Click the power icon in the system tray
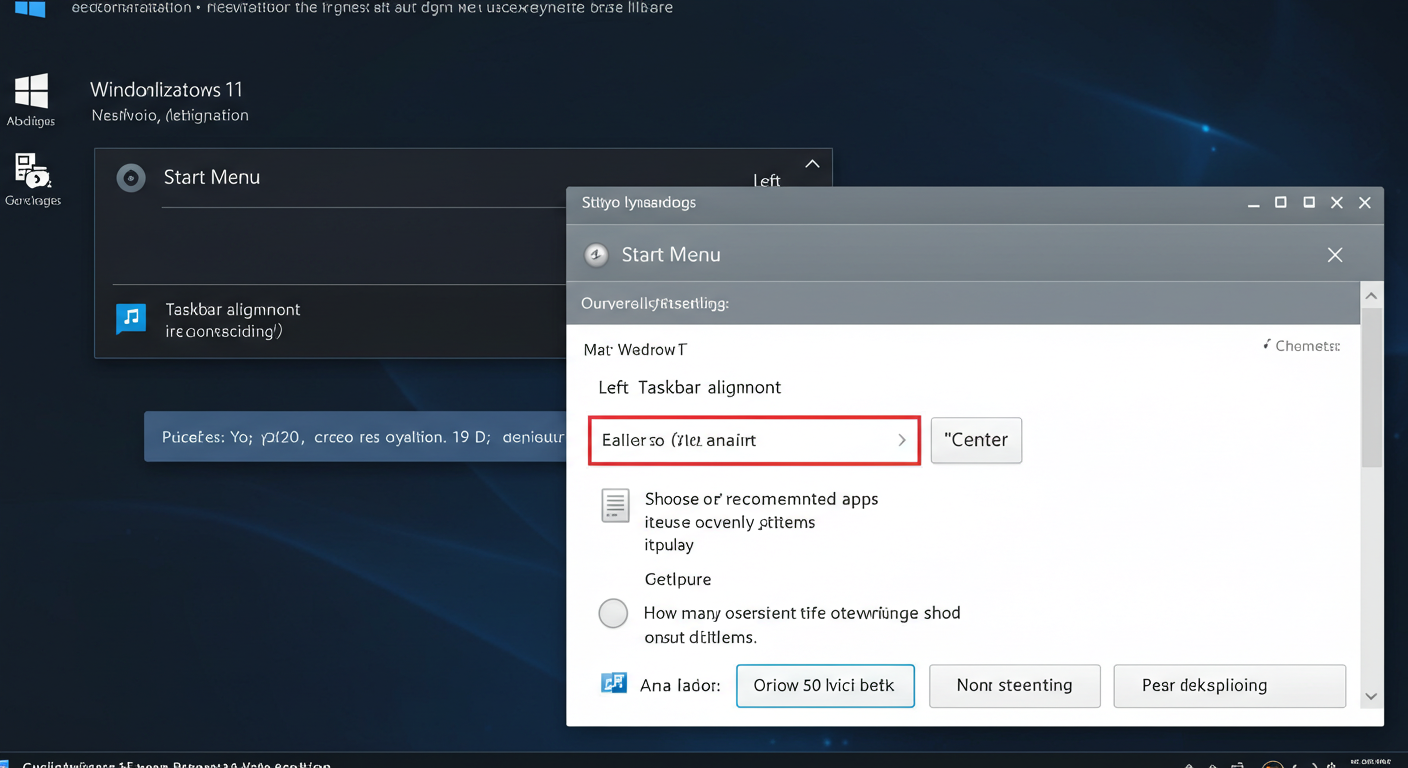 click(1332, 764)
